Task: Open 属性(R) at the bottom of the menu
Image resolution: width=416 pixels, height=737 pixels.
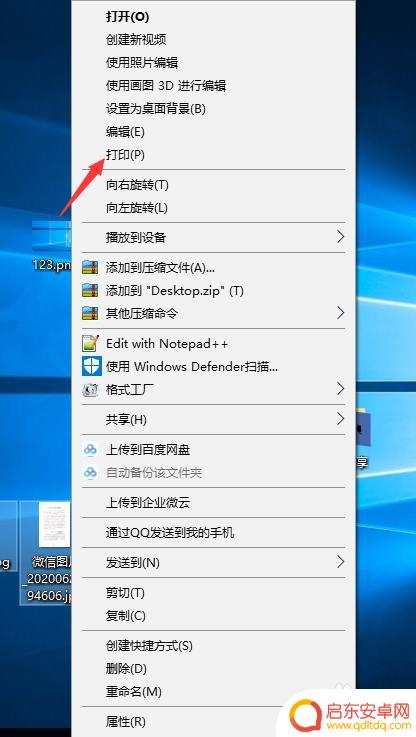Action: click(x=126, y=721)
